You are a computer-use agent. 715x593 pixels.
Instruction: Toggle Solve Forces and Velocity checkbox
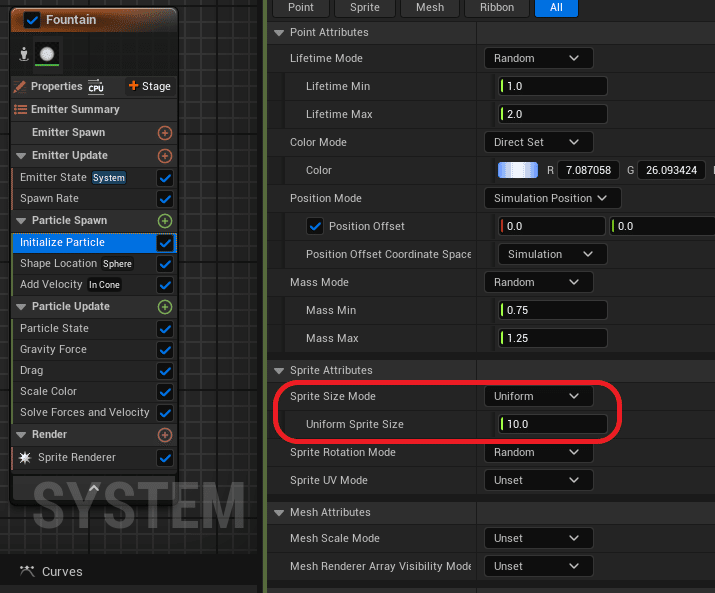pyautogui.click(x=165, y=412)
